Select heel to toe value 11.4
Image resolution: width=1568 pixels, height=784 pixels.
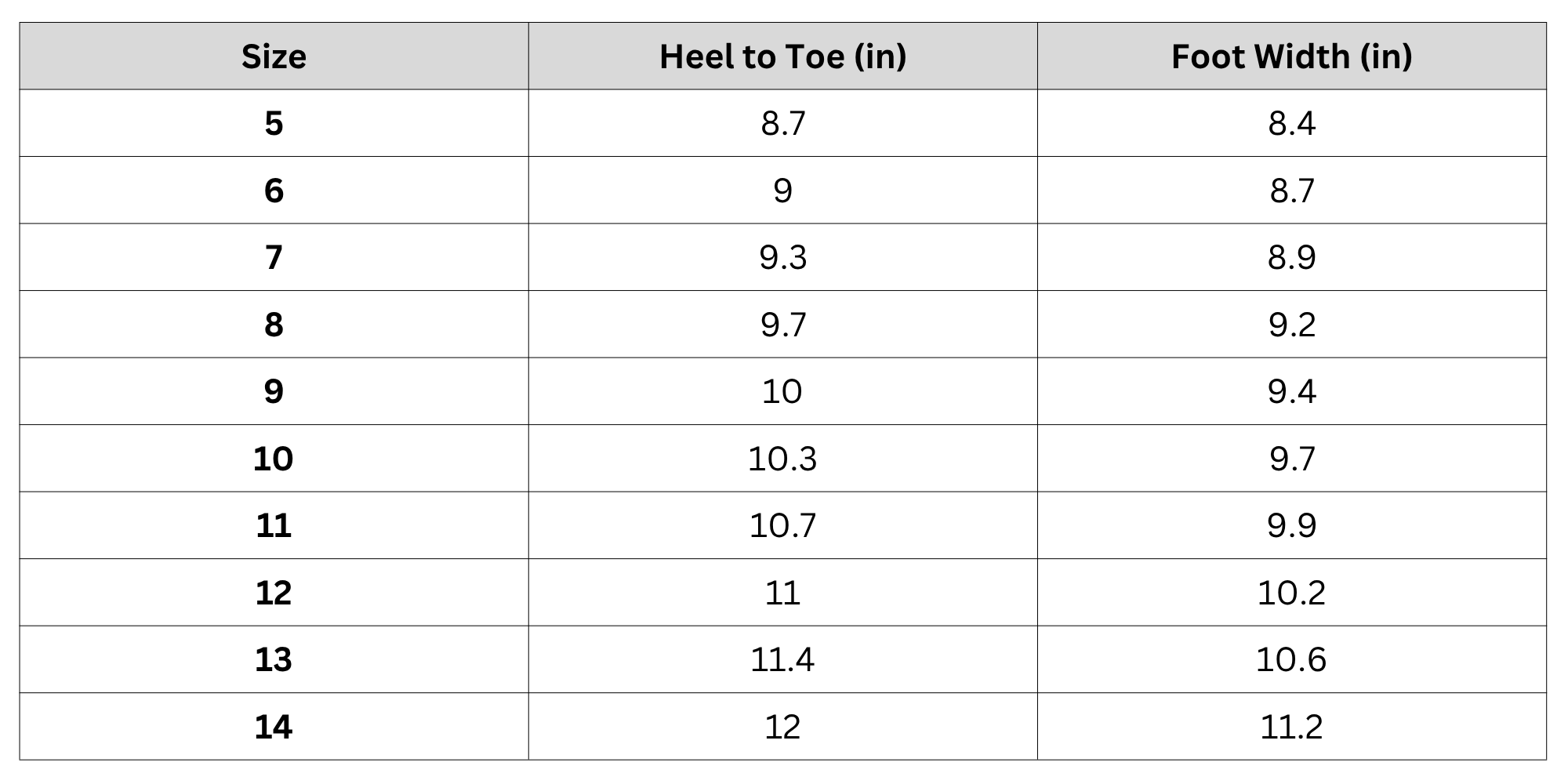coord(782,659)
